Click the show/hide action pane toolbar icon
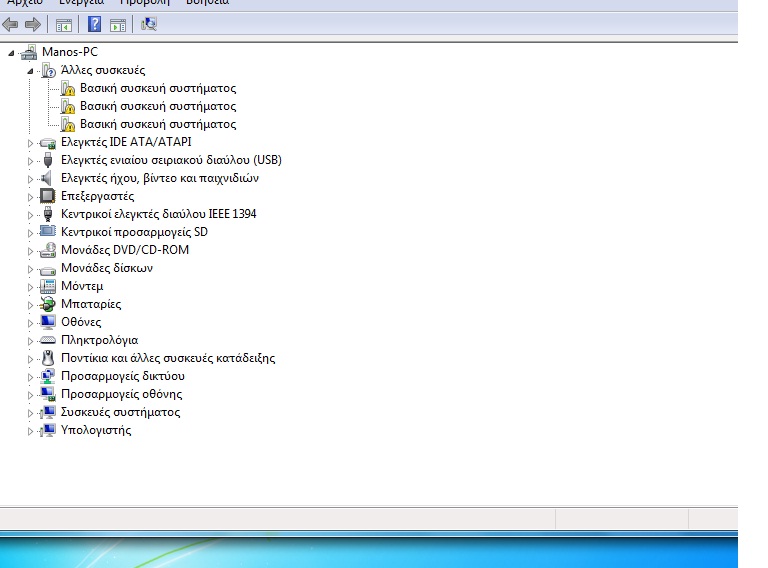This screenshot has height=568, width=768. (x=118, y=24)
